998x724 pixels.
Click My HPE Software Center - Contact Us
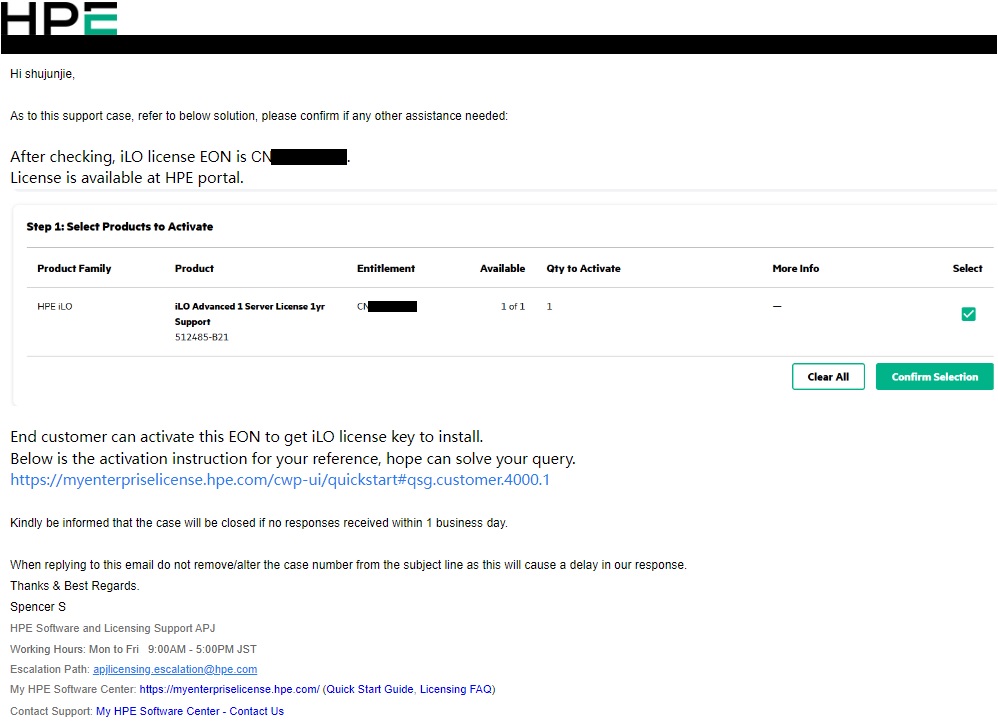tap(189, 712)
